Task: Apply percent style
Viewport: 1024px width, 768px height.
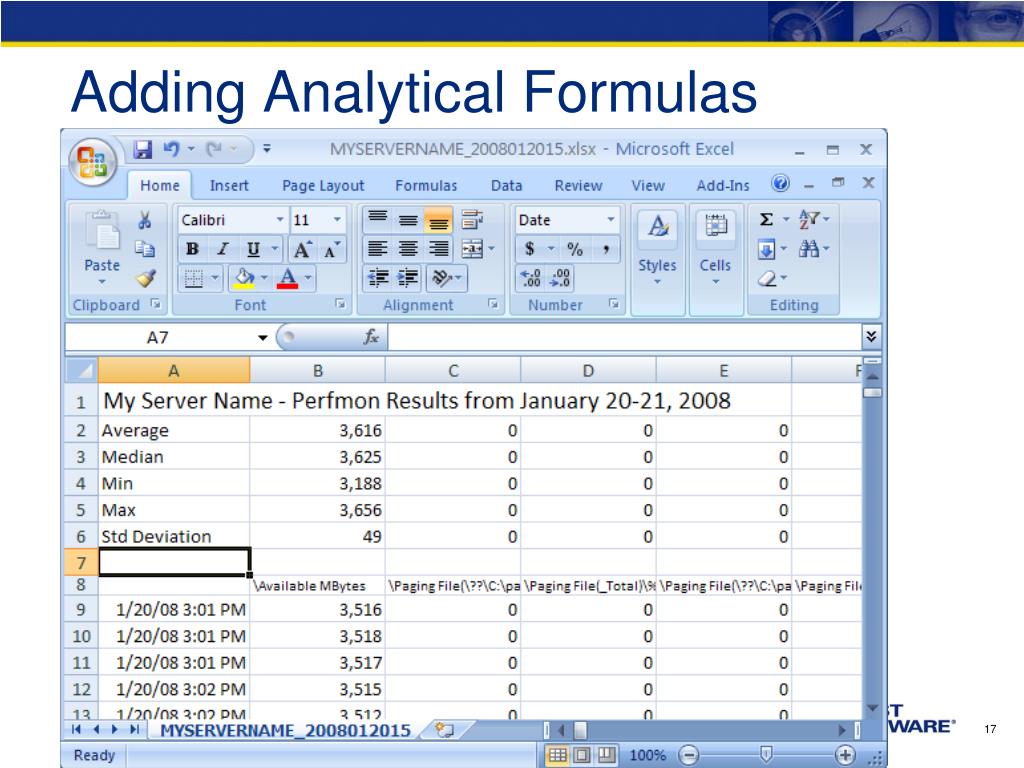Action: click(575, 249)
